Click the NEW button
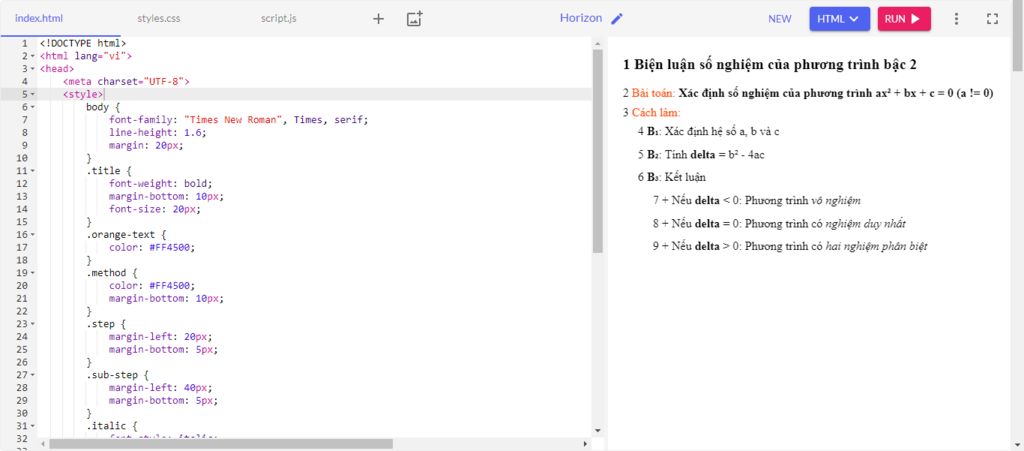 tap(779, 18)
